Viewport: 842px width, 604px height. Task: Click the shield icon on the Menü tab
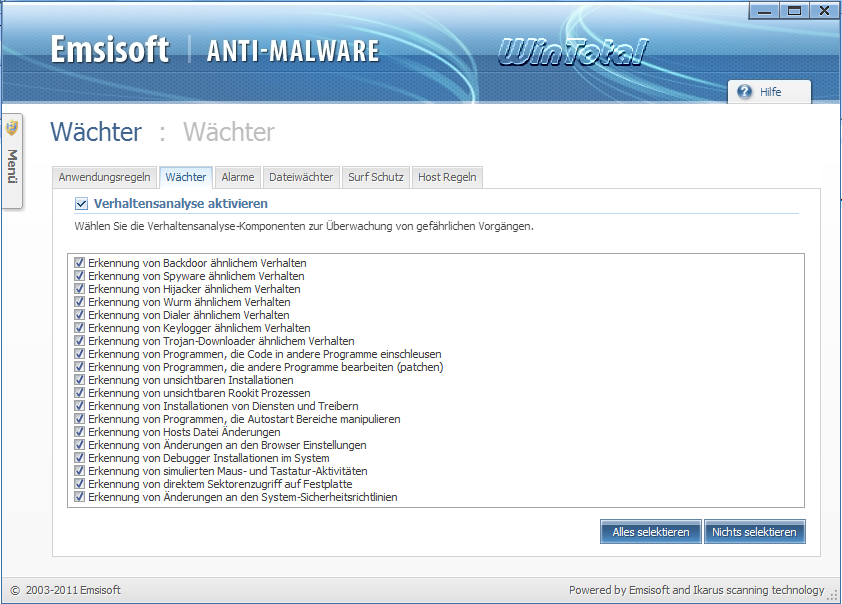tap(12, 128)
